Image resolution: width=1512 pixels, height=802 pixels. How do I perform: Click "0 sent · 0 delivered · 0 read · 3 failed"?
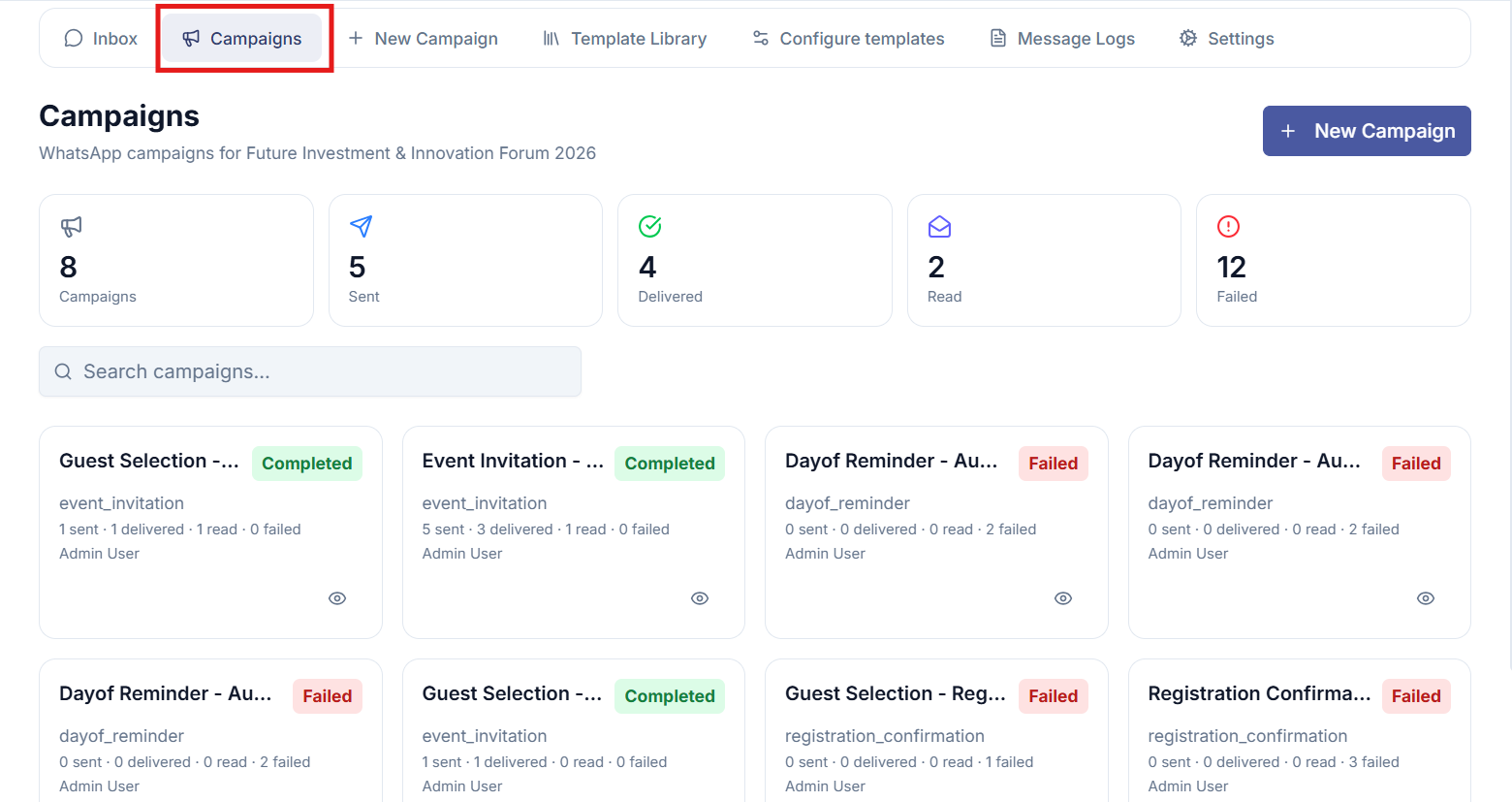pyautogui.click(x=1274, y=762)
